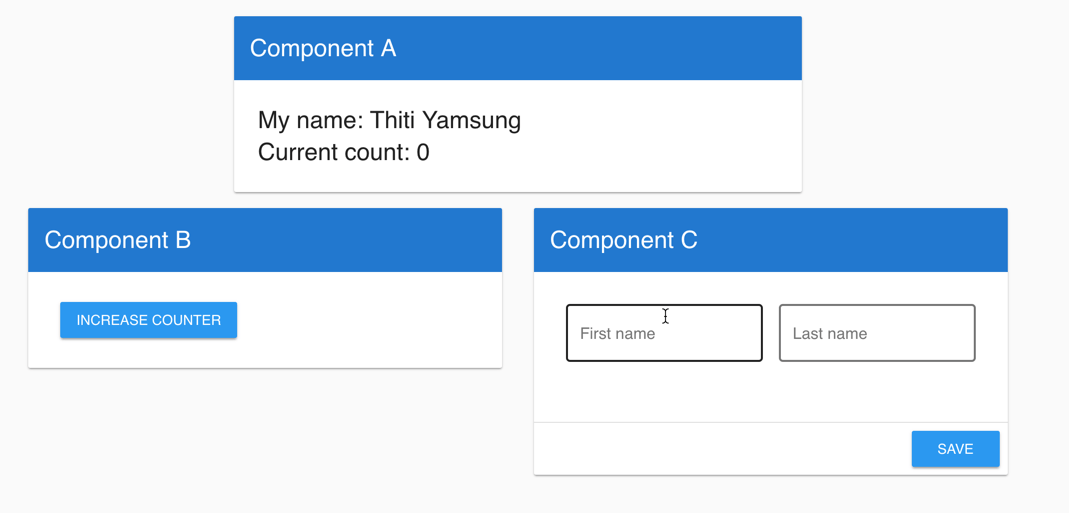The height and width of the screenshot is (513, 1069).
Task: Click the footer area left of SAVE
Action: [720, 449]
